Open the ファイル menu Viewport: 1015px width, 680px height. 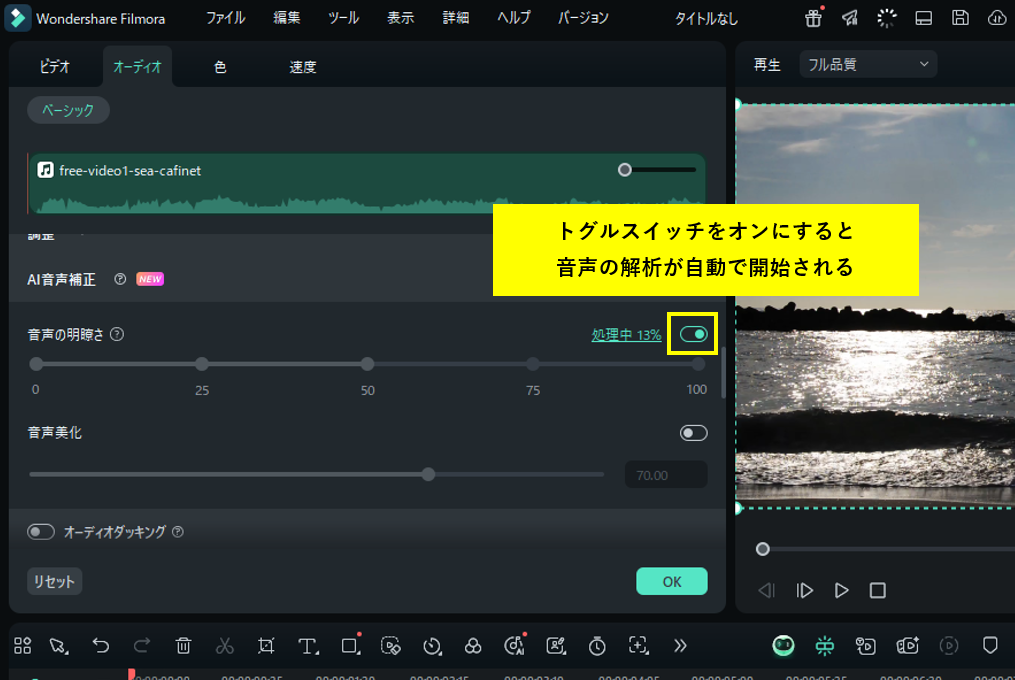pos(226,17)
